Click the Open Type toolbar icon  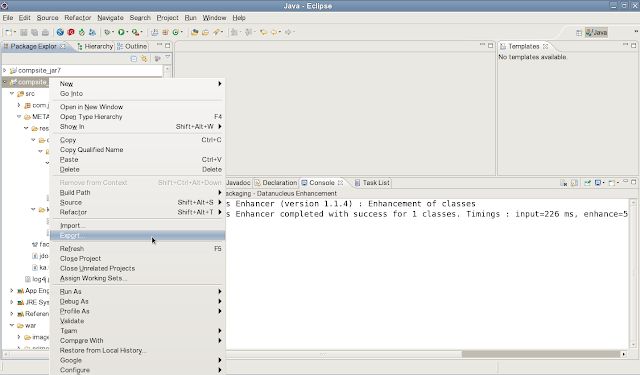tap(195, 32)
